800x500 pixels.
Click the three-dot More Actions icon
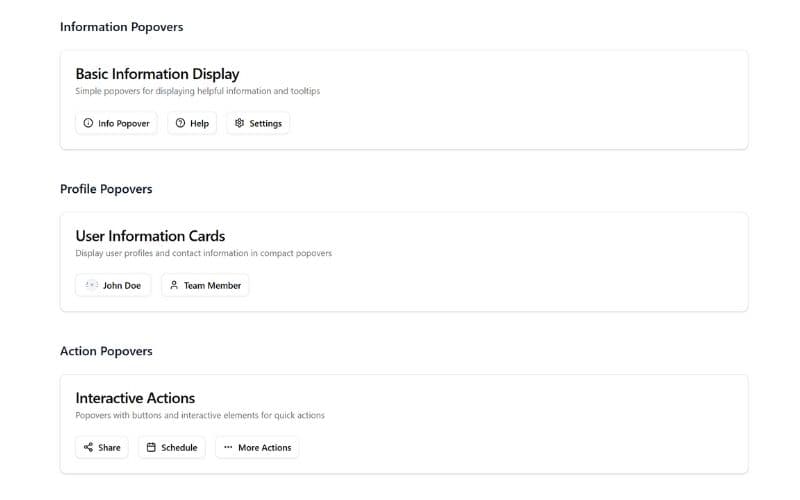tap(228, 448)
